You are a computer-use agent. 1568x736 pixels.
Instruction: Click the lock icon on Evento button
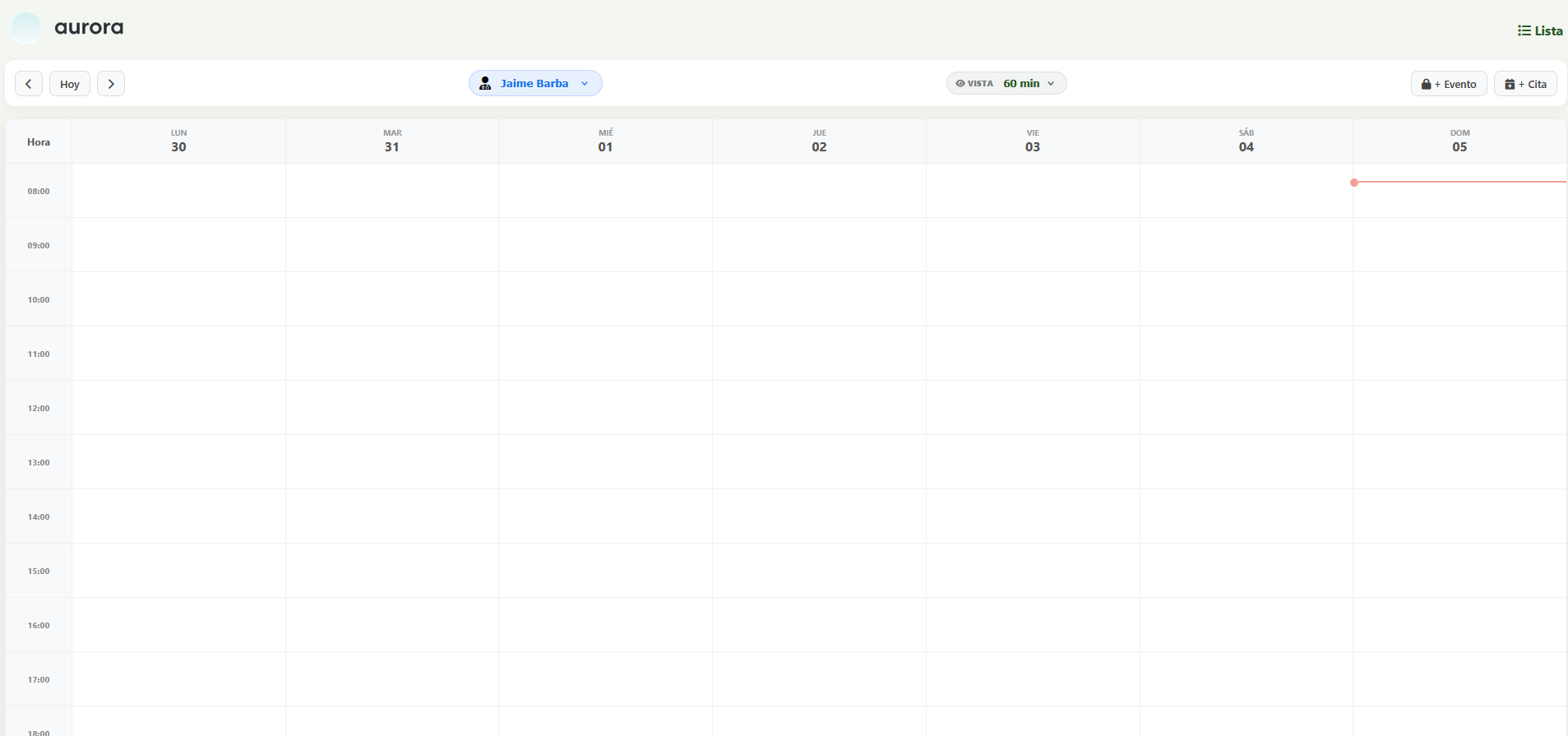[1426, 84]
